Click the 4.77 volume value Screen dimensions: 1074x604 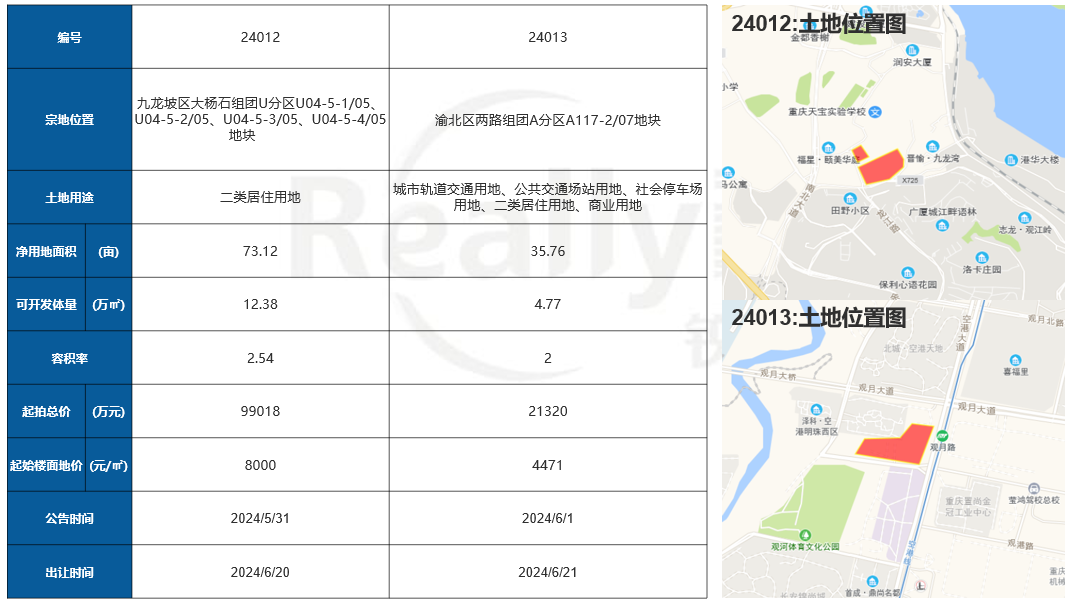(x=548, y=304)
